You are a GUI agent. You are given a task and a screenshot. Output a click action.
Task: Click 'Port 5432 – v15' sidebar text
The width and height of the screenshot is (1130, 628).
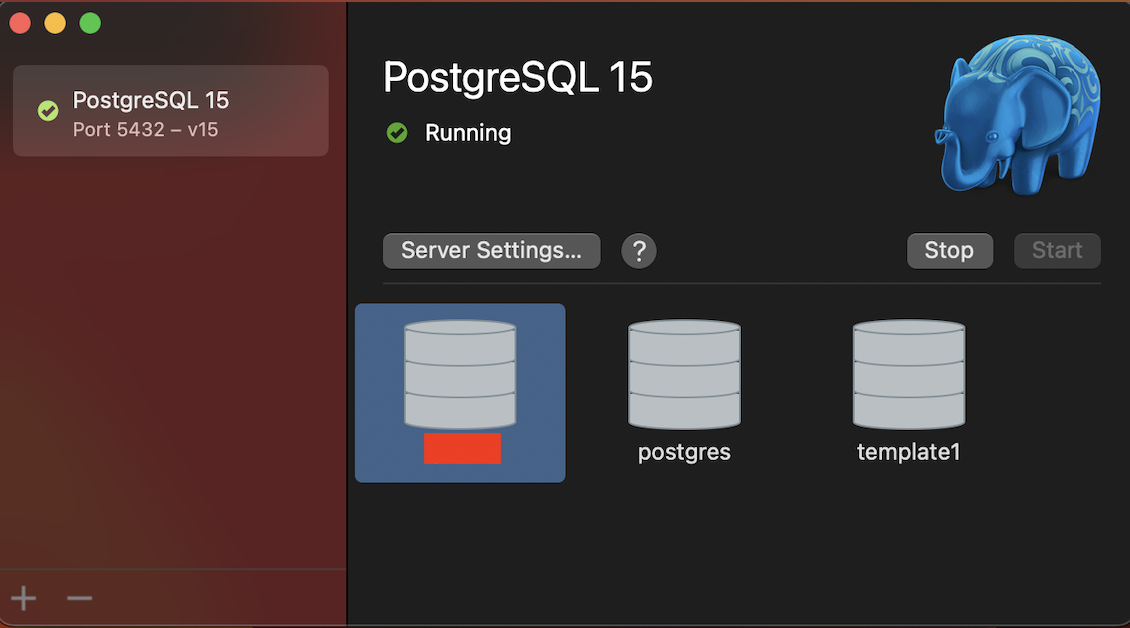click(x=146, y=130)
